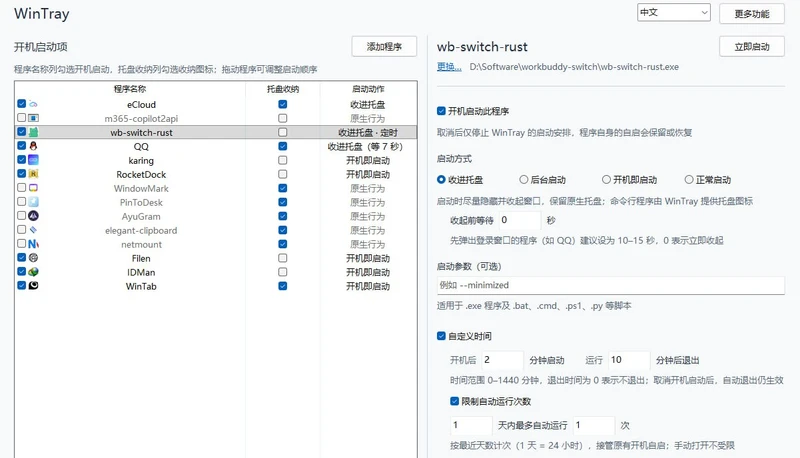800x458 pixels.
Task: Select the elegant-clipboard row name
Action: 141,230
